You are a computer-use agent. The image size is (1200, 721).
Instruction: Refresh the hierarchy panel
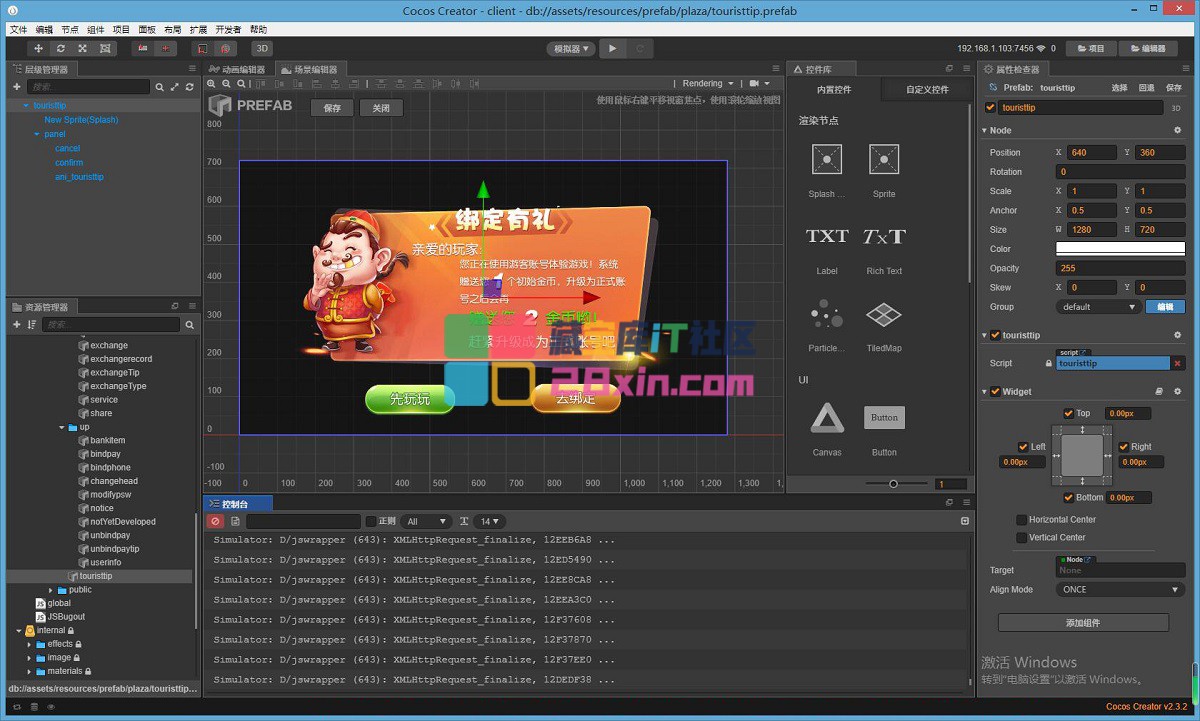[190, 87]
